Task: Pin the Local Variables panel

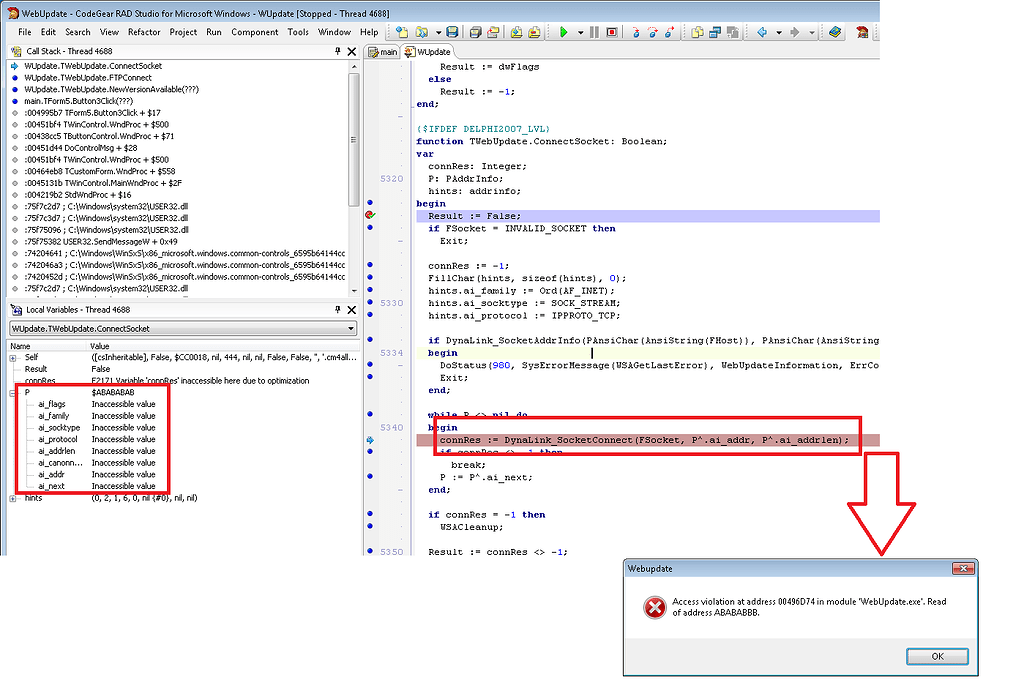Action: pos(337,310)
